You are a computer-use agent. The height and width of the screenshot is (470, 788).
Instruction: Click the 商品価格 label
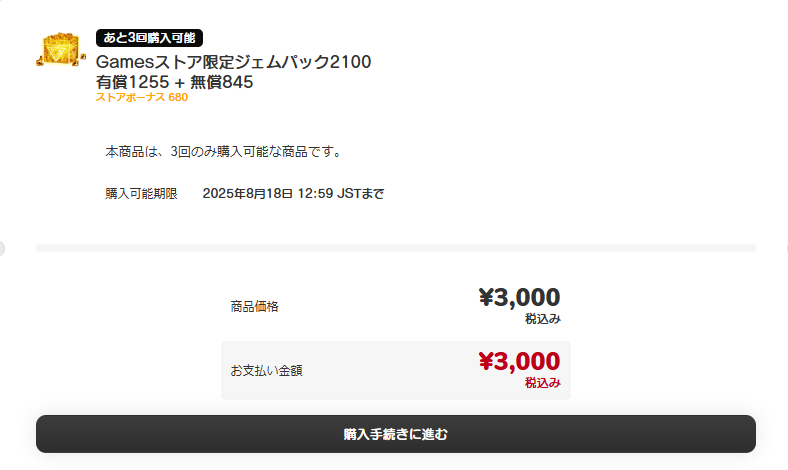click(x=254, y=306)
